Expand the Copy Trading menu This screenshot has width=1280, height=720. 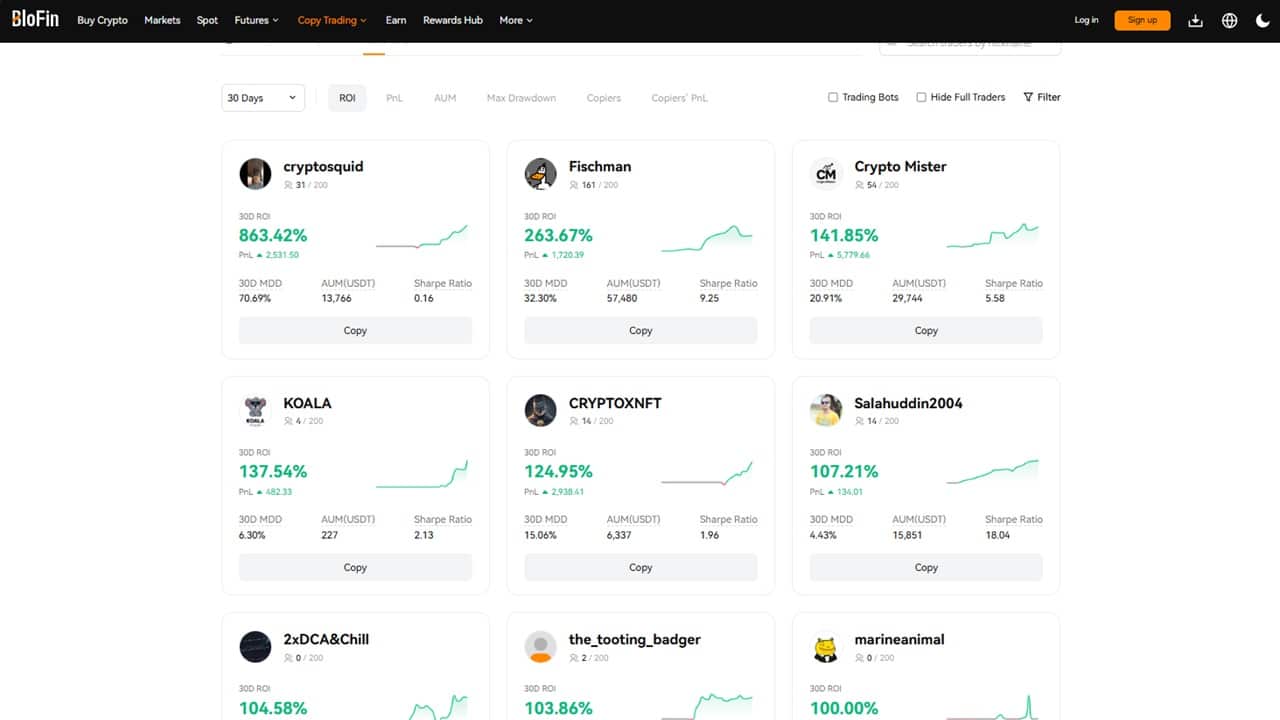[332, 20]
